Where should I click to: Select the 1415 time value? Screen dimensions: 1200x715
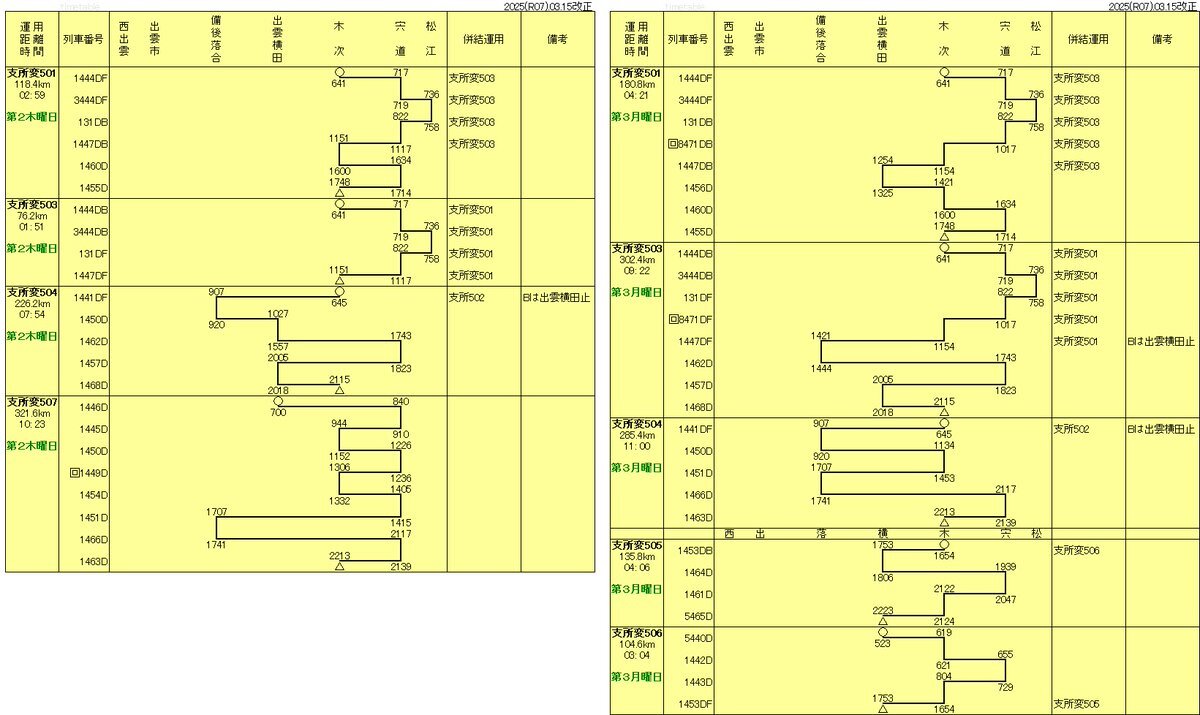(401, 522)
